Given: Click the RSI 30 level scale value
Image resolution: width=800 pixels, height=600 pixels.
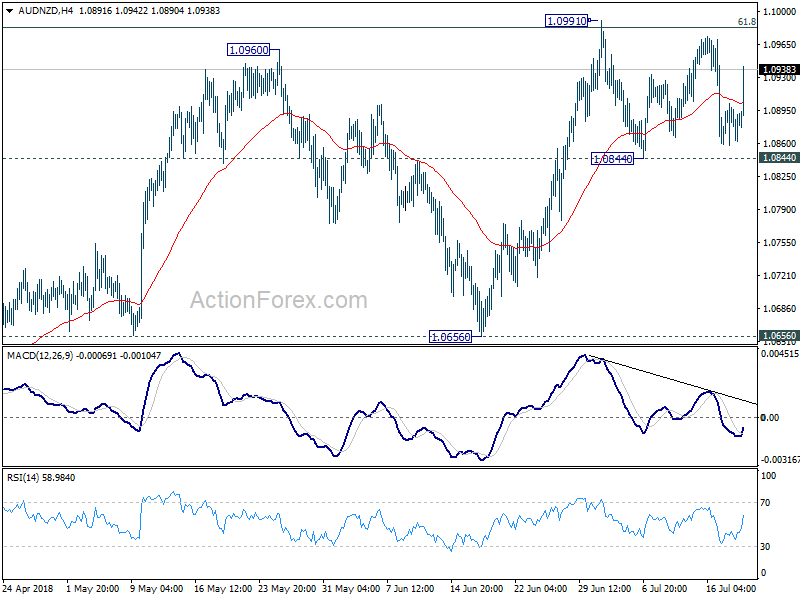Looking at the screenshot, I should pyautogui.click(x=765, y=546).
